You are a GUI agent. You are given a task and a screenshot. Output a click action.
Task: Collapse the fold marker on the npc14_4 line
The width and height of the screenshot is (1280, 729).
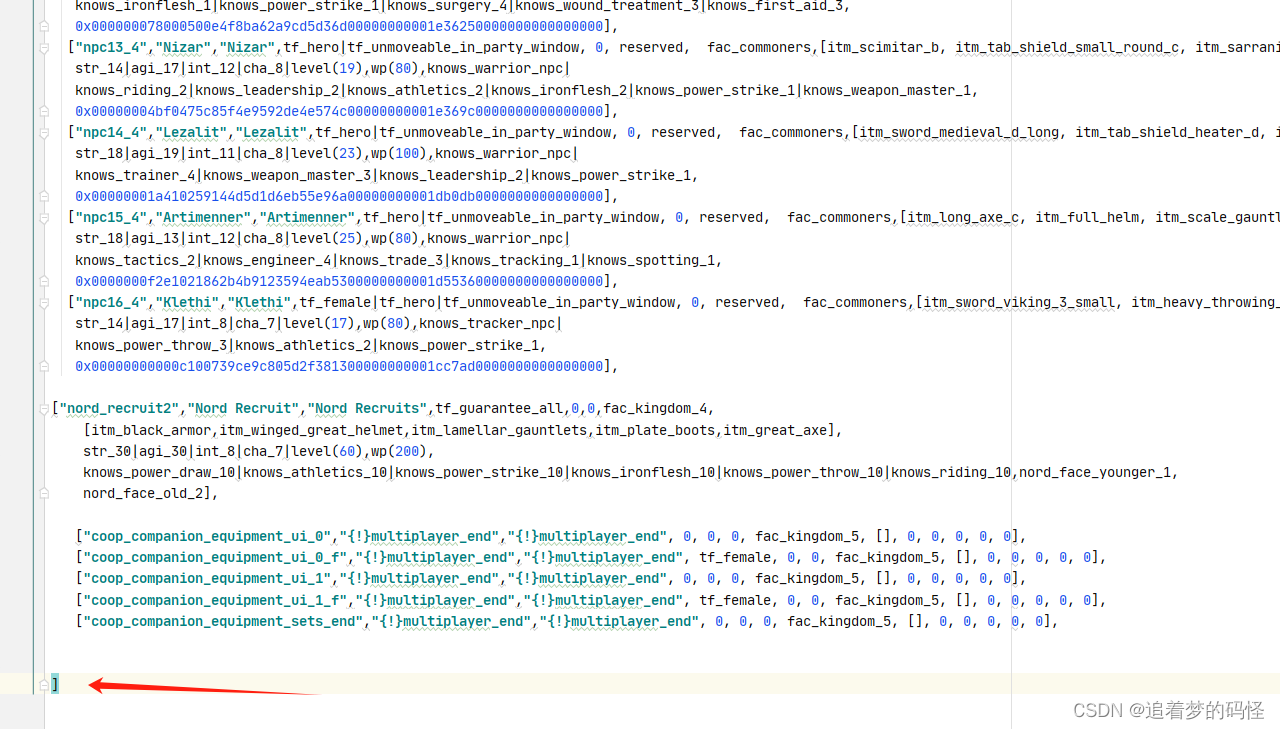pos(44,132)
